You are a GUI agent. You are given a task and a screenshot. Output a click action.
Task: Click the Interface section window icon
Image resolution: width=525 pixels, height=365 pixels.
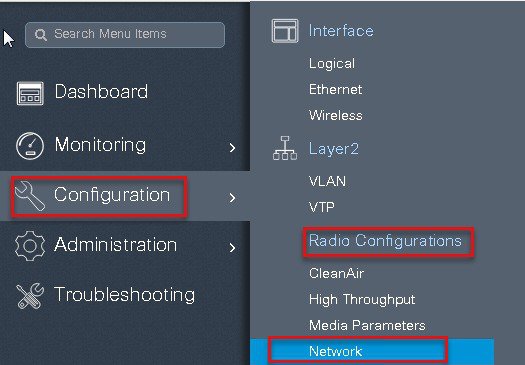coord(285,31)
